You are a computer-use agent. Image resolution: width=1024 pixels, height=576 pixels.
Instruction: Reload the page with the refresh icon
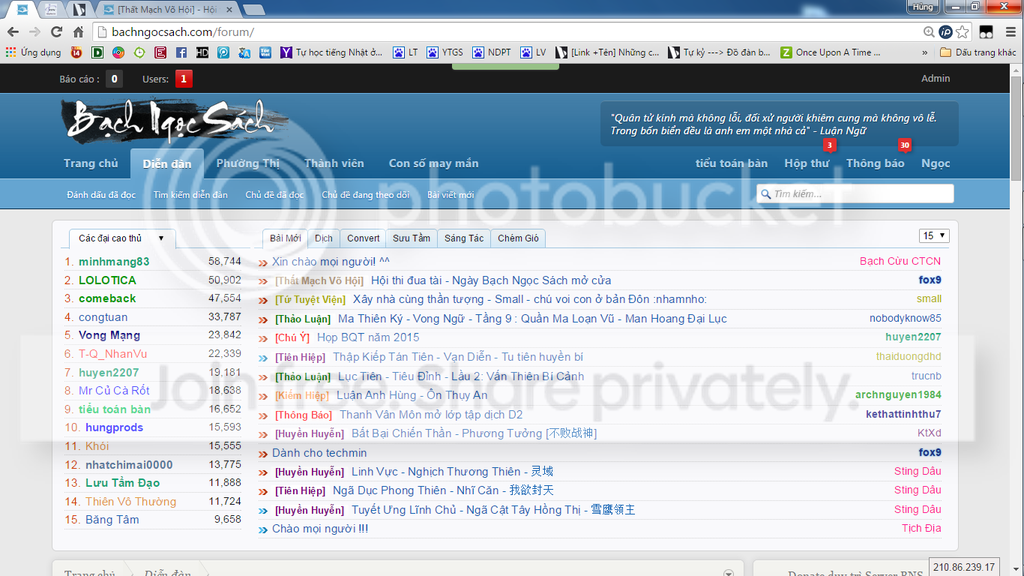click(x=56, y=32)
